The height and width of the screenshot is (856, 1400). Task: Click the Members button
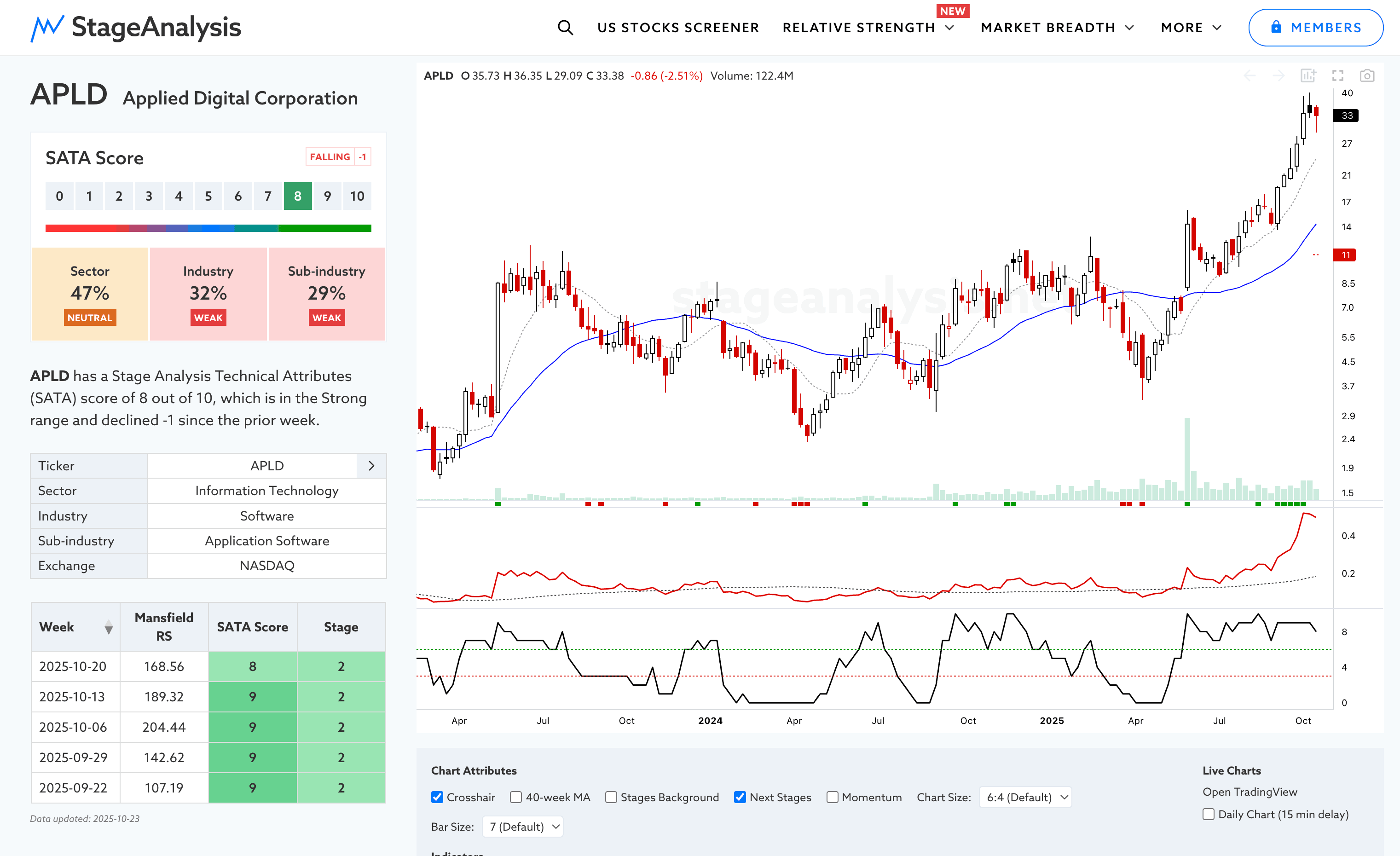point(1315,27)
